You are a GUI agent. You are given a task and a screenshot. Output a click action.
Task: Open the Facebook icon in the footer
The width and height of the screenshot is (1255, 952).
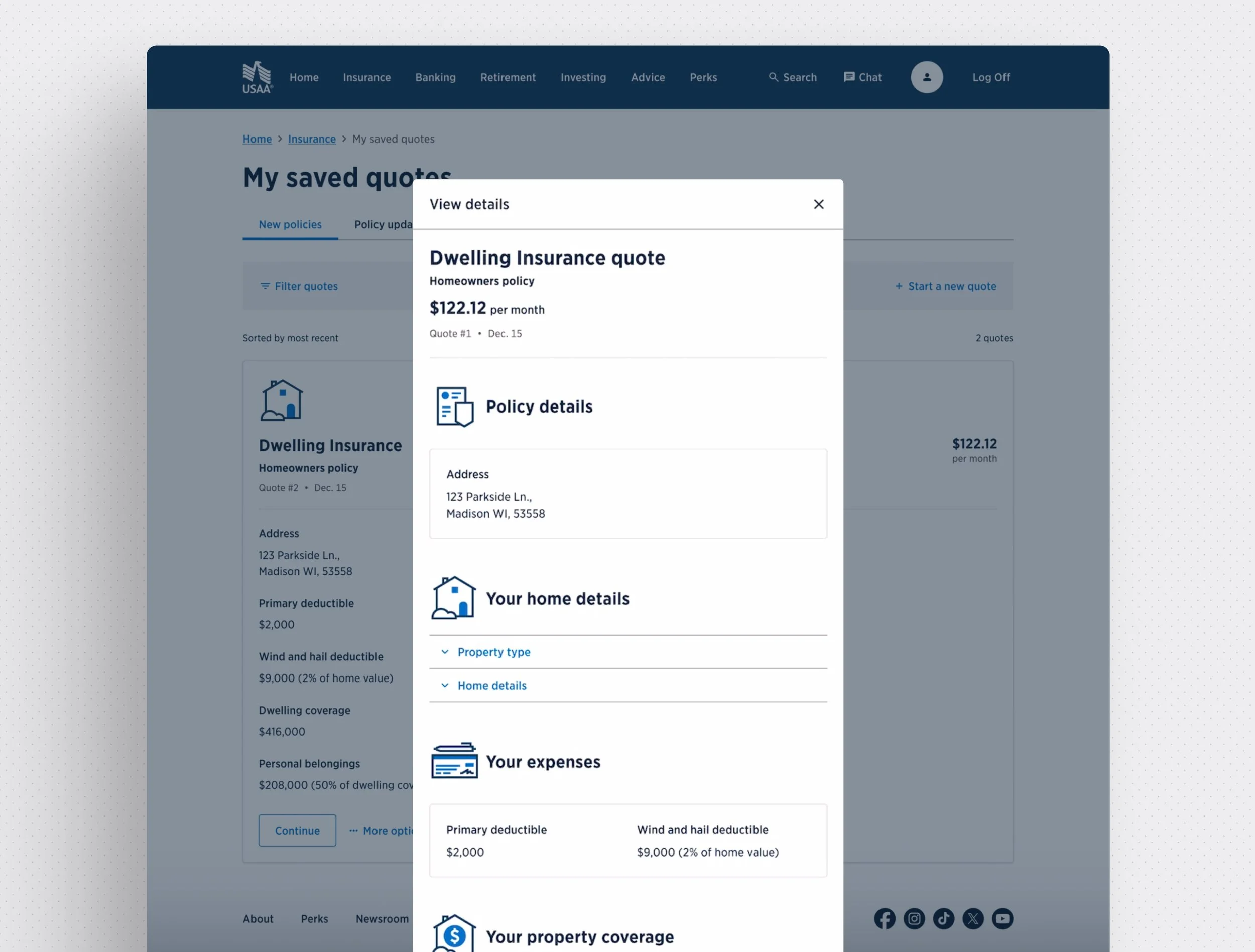click(885, 919)
